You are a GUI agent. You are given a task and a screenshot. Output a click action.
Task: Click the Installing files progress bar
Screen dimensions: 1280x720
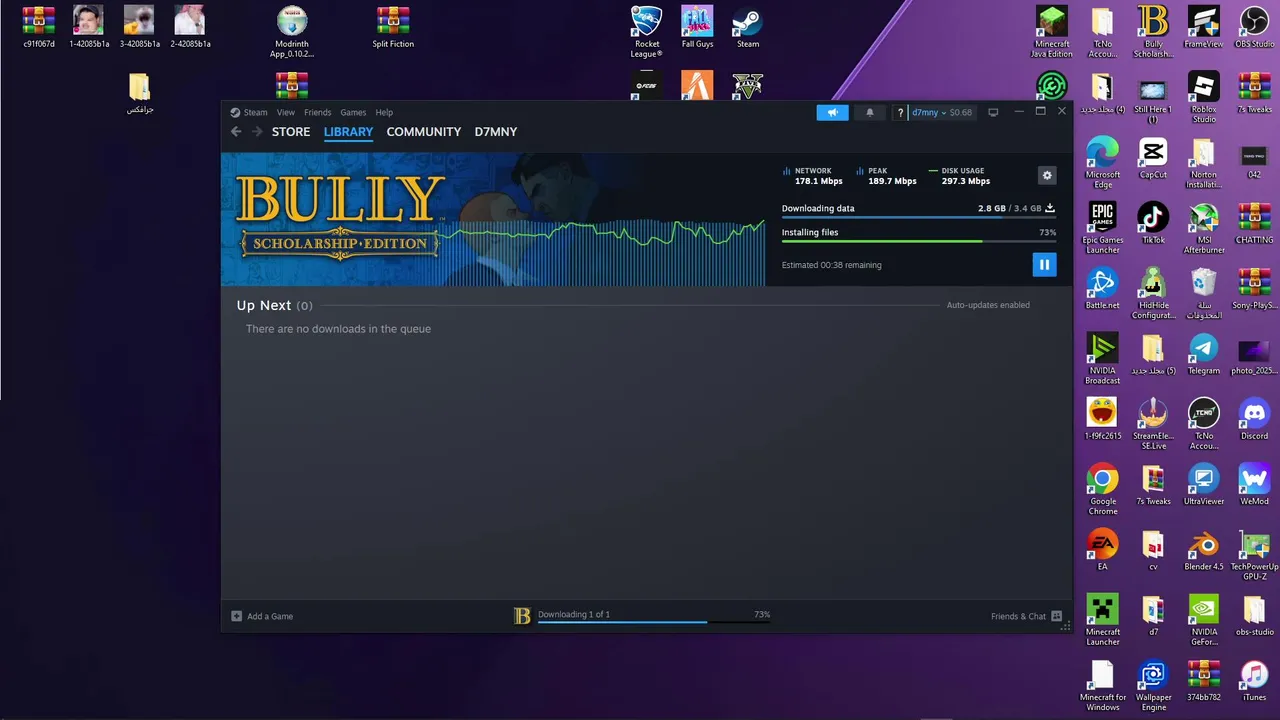tap(918, 241)
